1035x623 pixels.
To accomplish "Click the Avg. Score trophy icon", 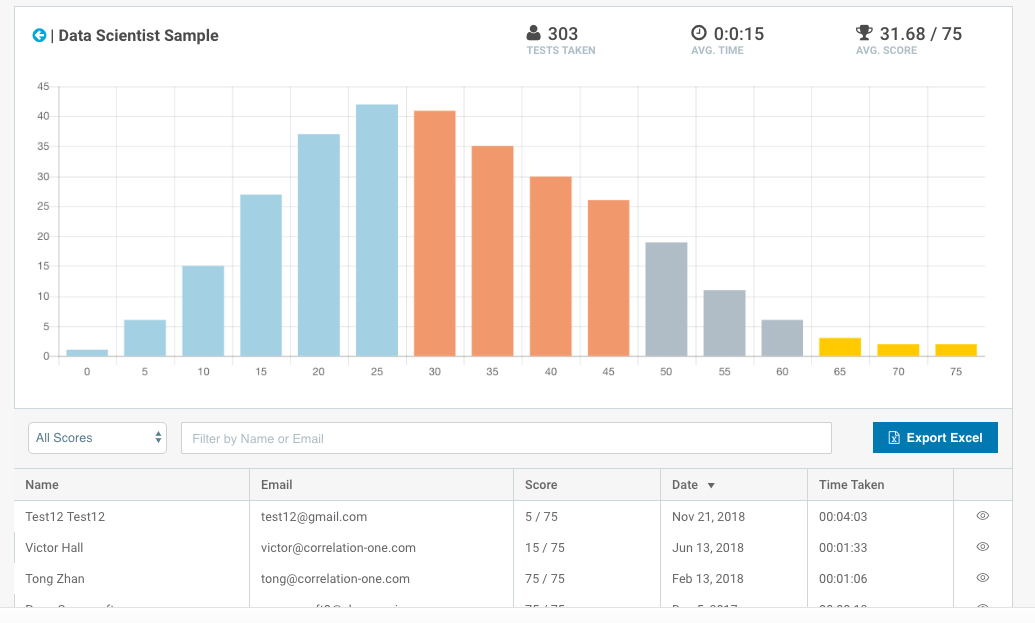I will coord(864,33).
